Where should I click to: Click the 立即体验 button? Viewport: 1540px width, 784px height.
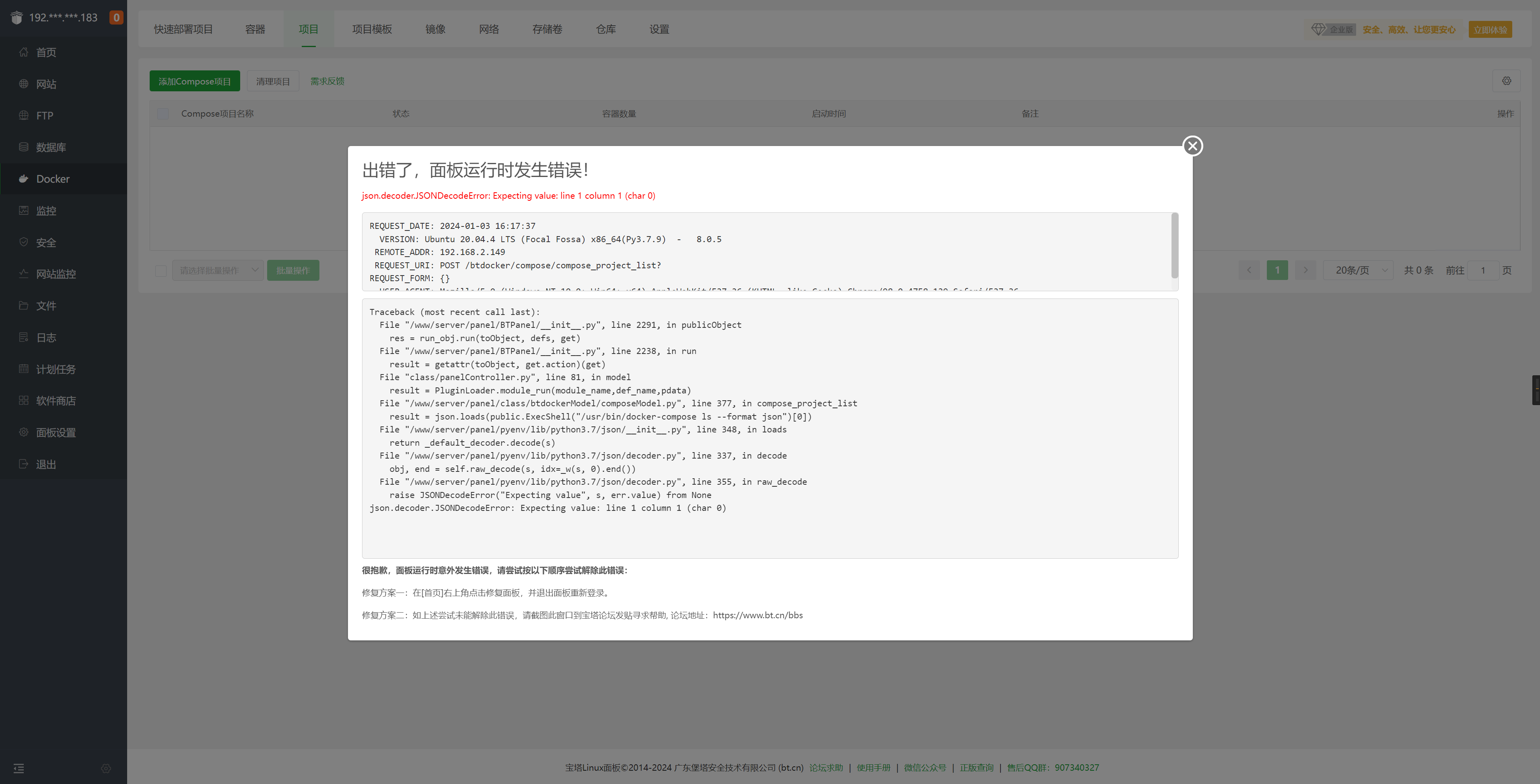click(1490, 29)
